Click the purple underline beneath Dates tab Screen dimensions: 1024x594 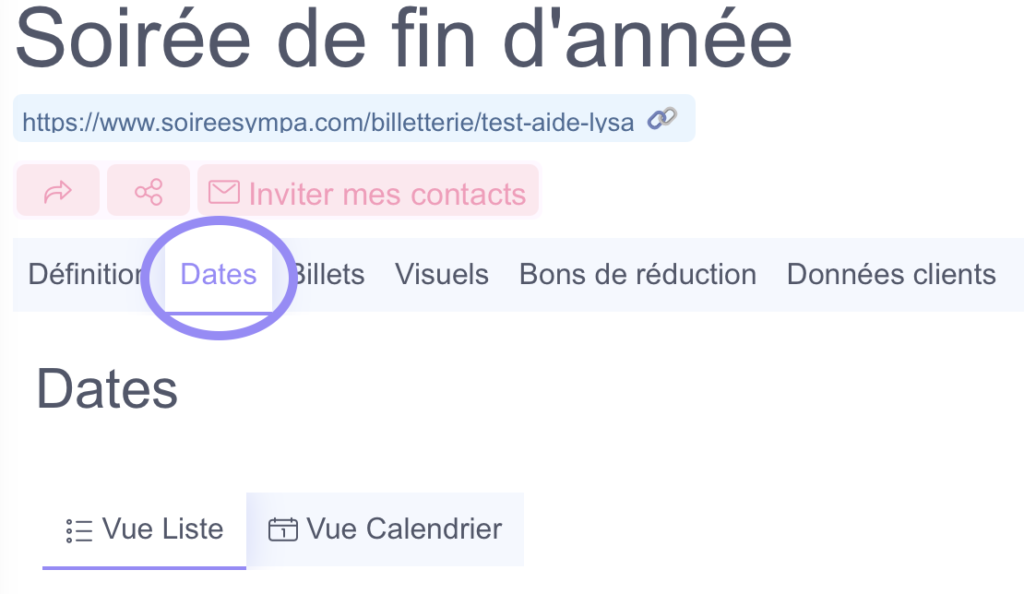[218, 311]
